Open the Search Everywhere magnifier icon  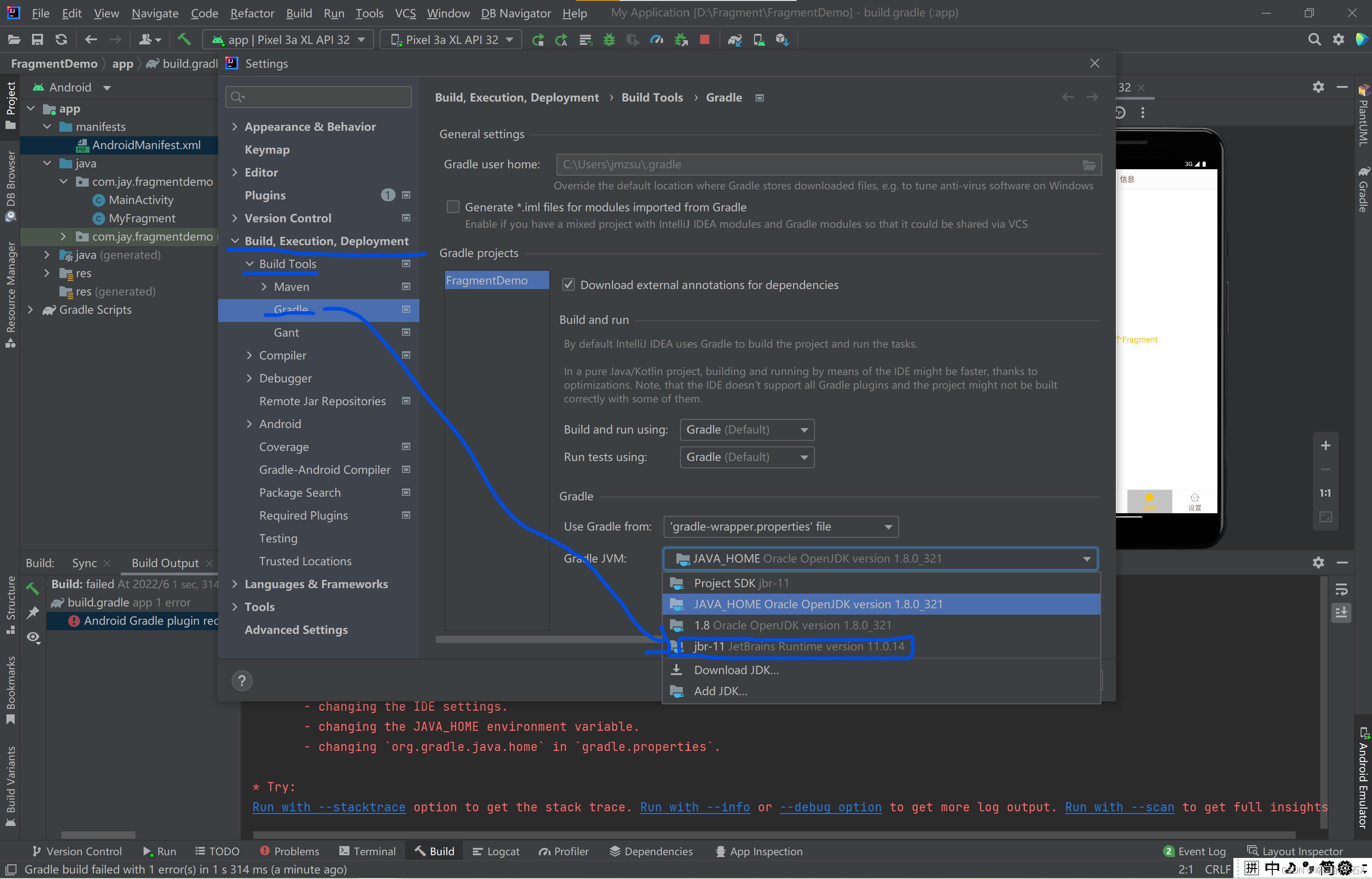[1314, 39]
